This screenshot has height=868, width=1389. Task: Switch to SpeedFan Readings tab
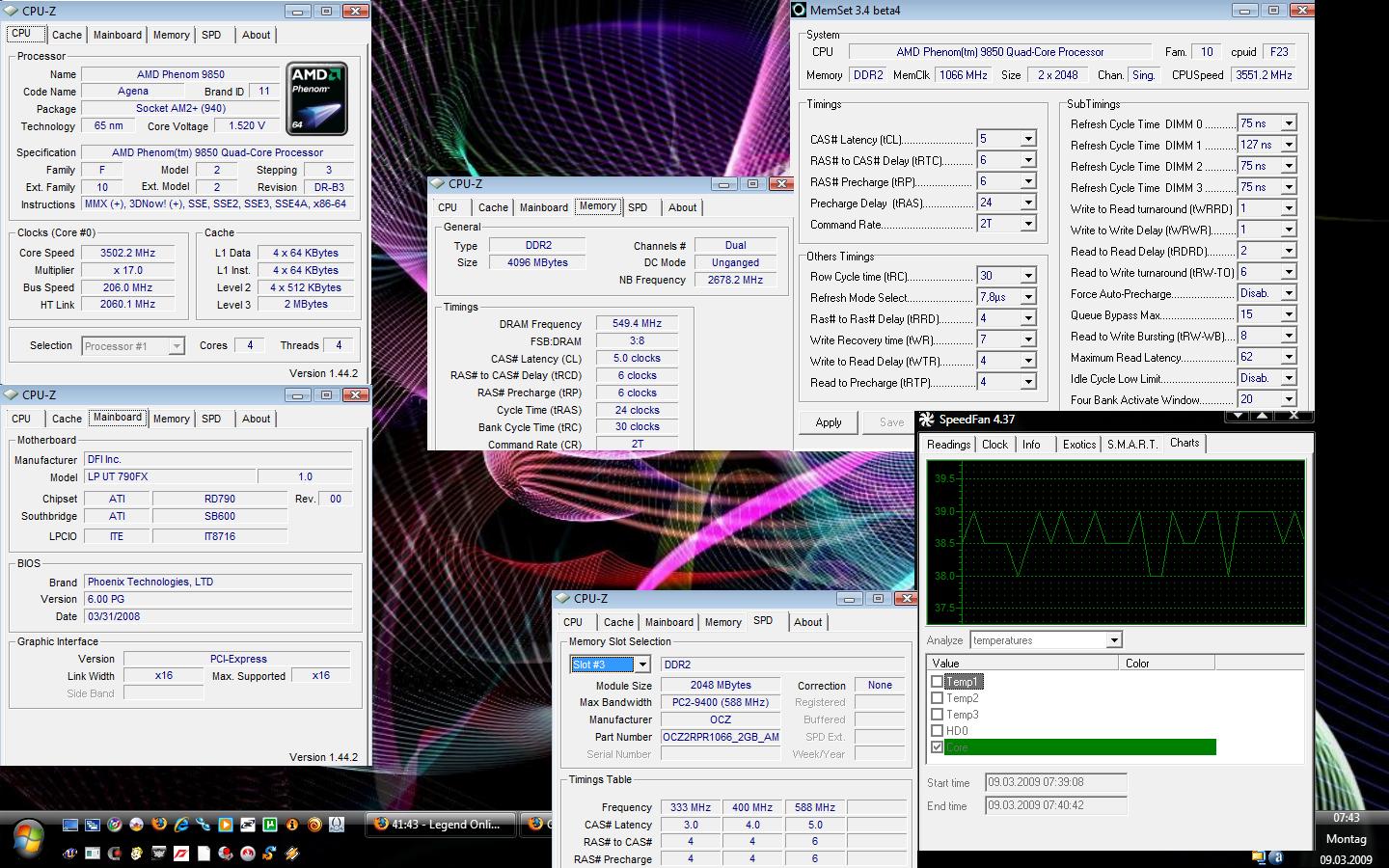click(948, 445)
